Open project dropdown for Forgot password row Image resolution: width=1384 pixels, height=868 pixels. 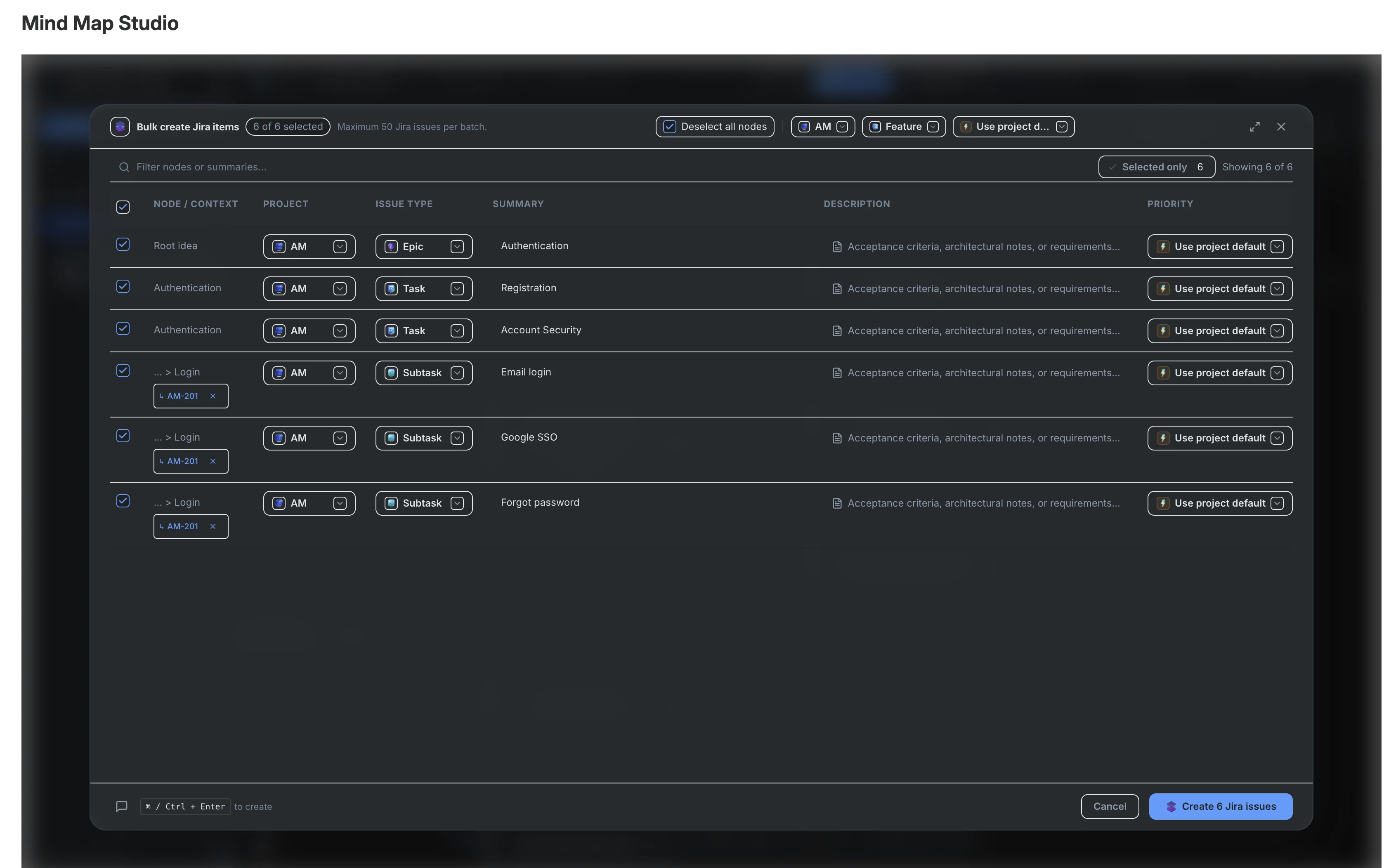click(x=309, y=503)
